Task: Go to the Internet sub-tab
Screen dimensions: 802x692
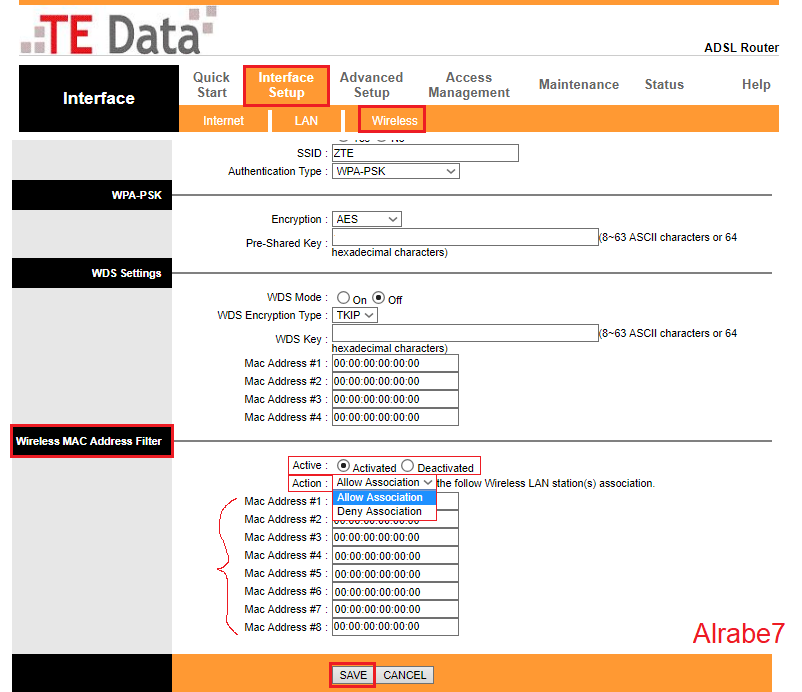Action: (x=224, y=121)
